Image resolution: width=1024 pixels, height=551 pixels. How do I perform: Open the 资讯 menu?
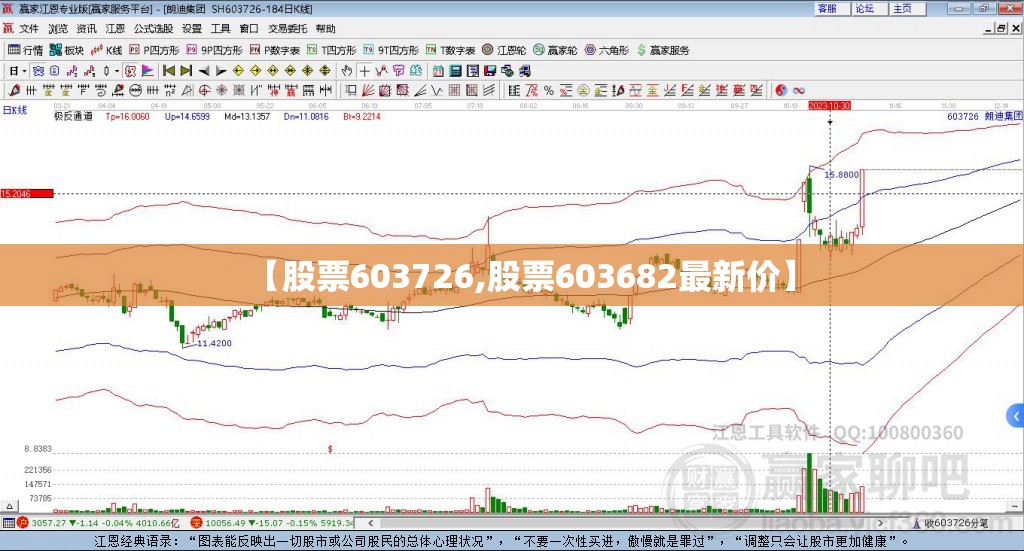click(86, 29)
